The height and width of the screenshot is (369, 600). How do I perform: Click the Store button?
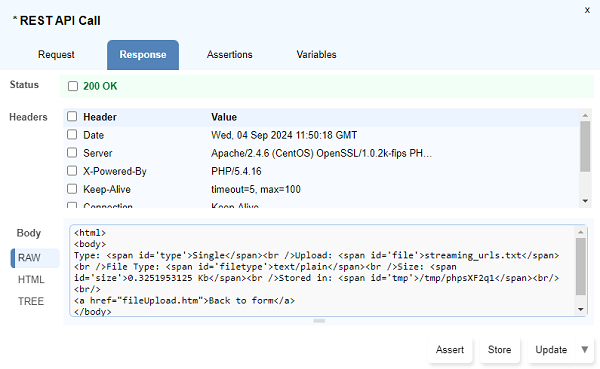click(499, 349)
